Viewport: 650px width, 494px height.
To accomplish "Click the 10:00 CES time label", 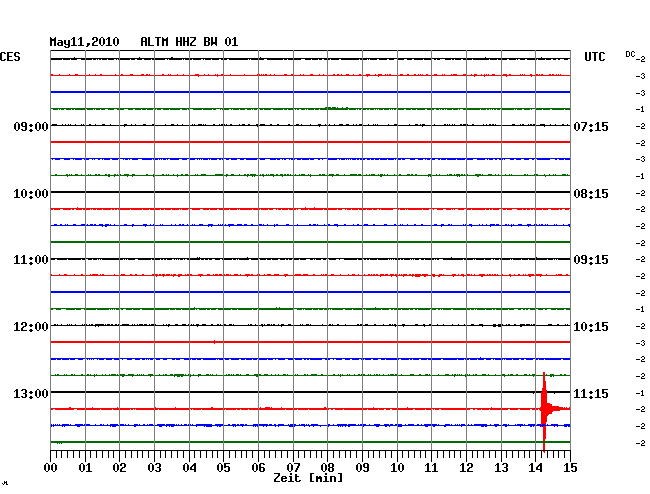I will click(31, 194).
